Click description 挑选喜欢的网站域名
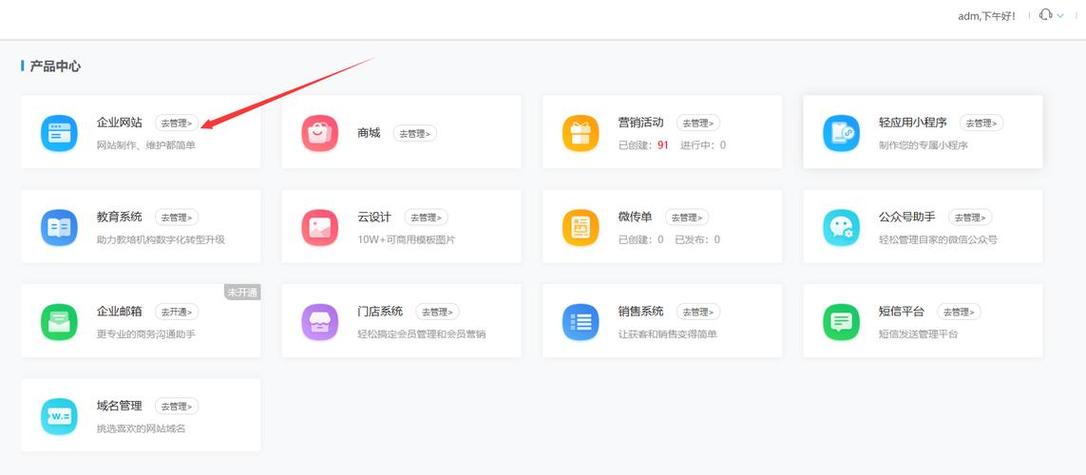The image size is (1086, 475). click(x=141, y=429)
